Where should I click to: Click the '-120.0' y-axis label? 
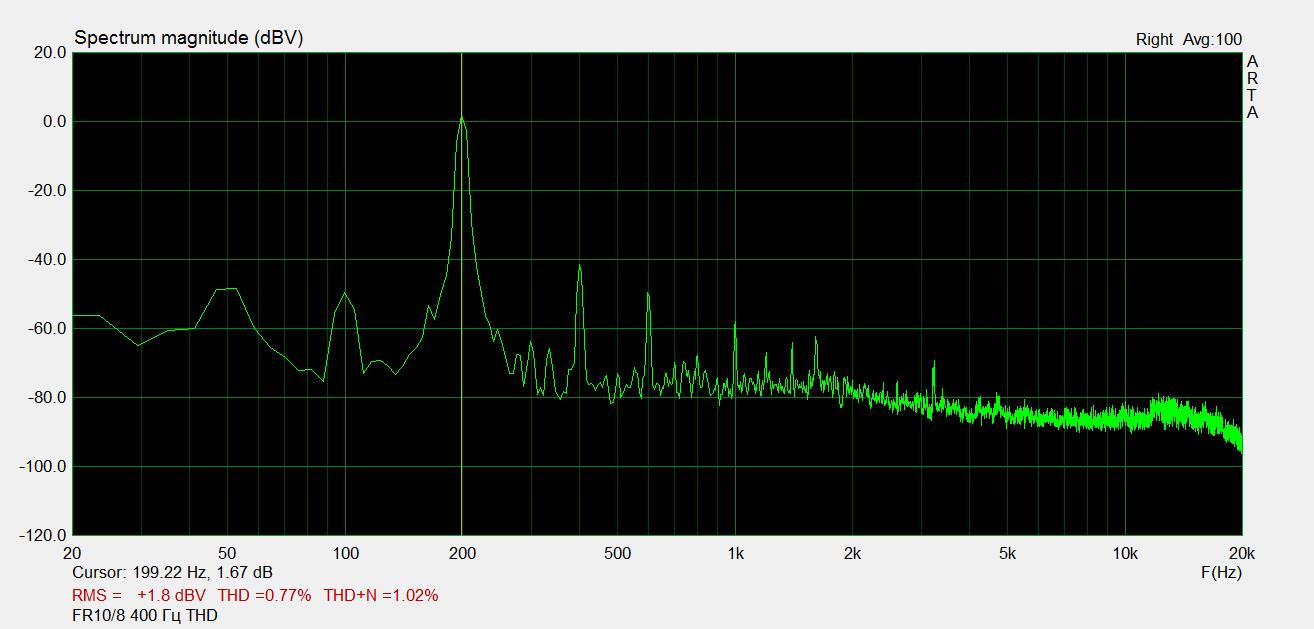[43, 535]
